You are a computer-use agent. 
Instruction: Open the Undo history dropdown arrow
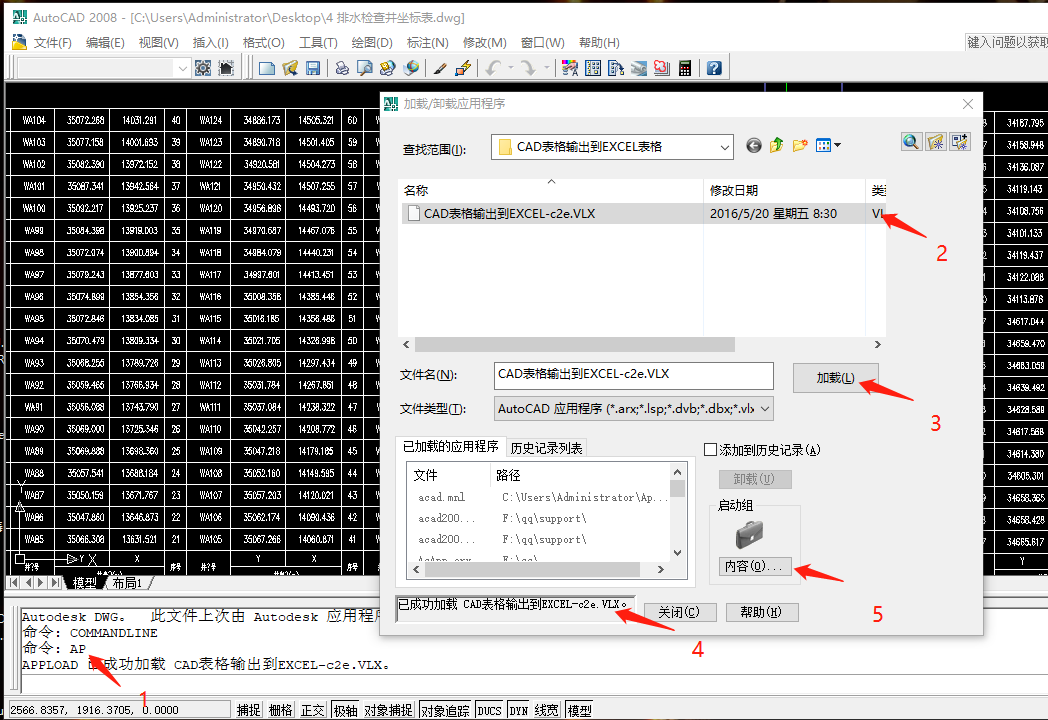pyautogui.click(x=511, y=68)
